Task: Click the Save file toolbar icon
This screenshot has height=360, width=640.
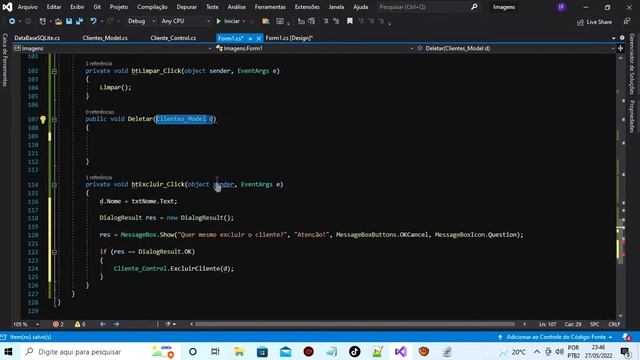Action: click(69, 21)
